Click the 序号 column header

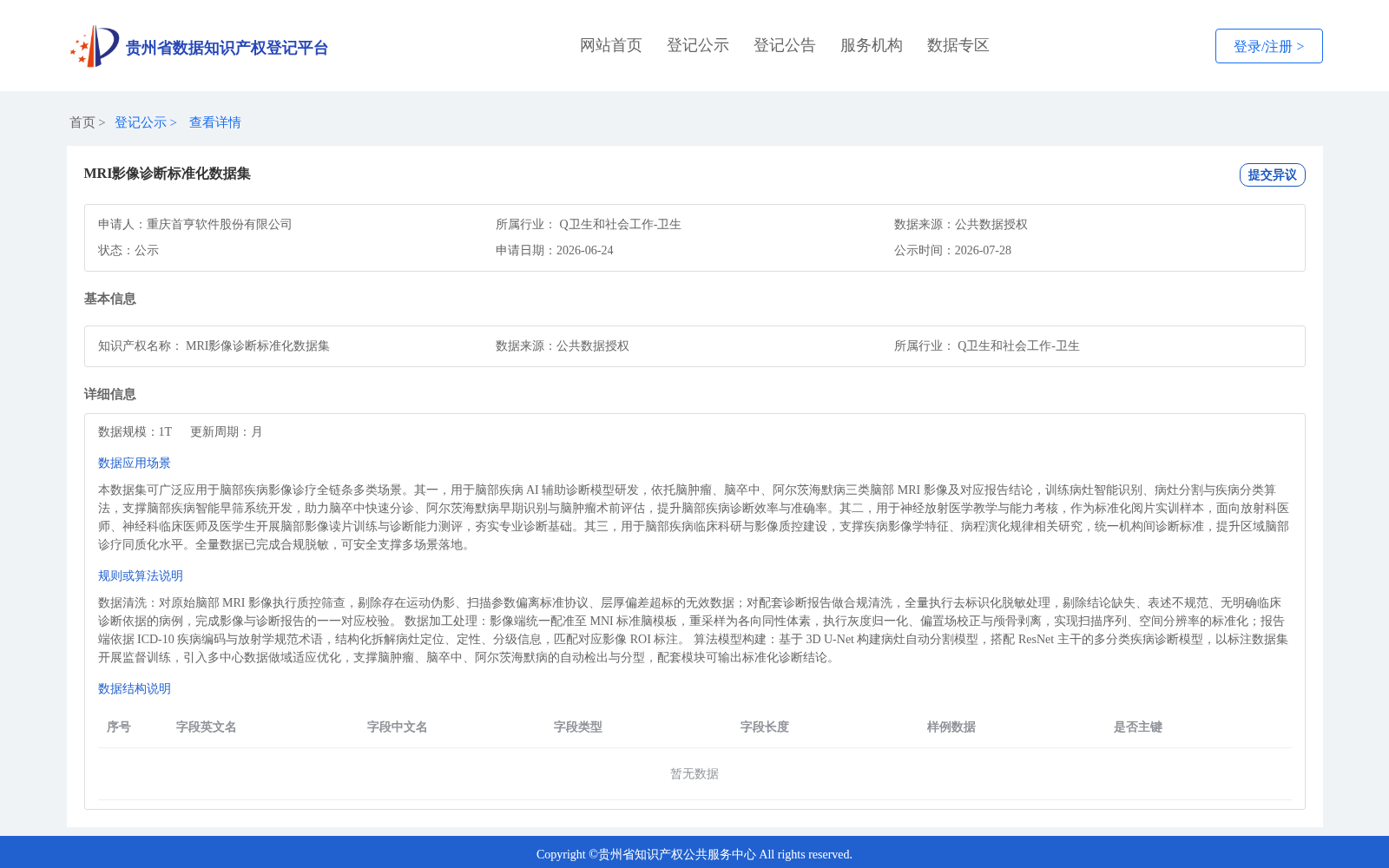[x=119, y=727]
